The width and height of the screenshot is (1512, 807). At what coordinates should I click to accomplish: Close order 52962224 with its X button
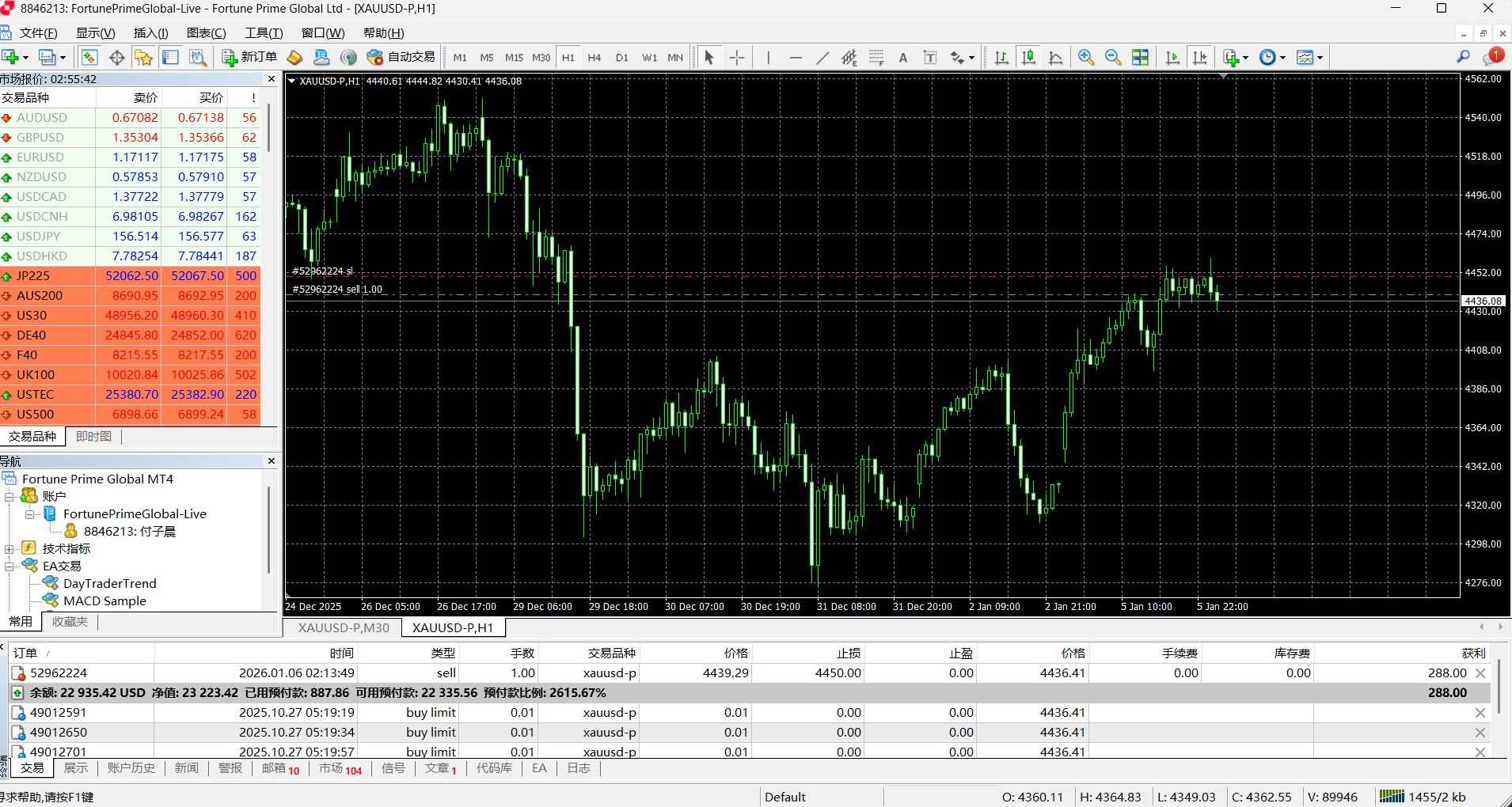click(1480, 673)
